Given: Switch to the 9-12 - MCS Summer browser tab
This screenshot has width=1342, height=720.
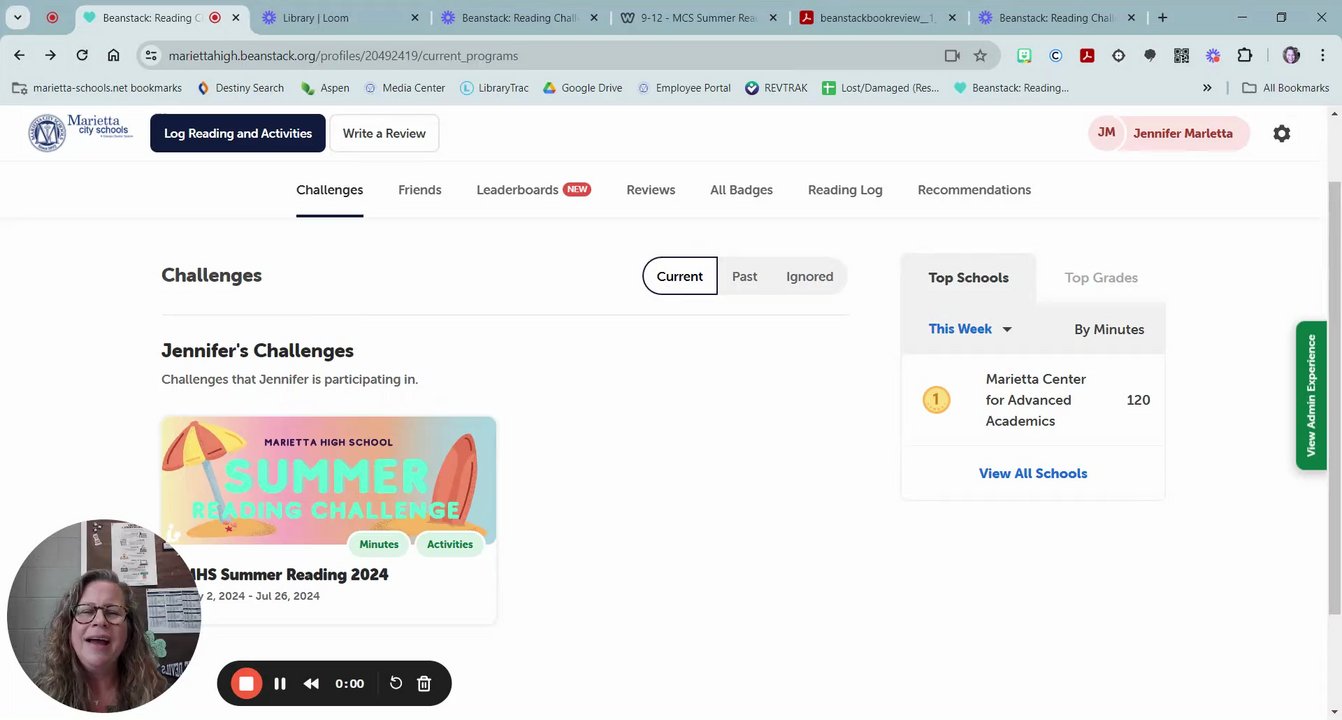Looking at the screenshot, I should coord(700,17).
